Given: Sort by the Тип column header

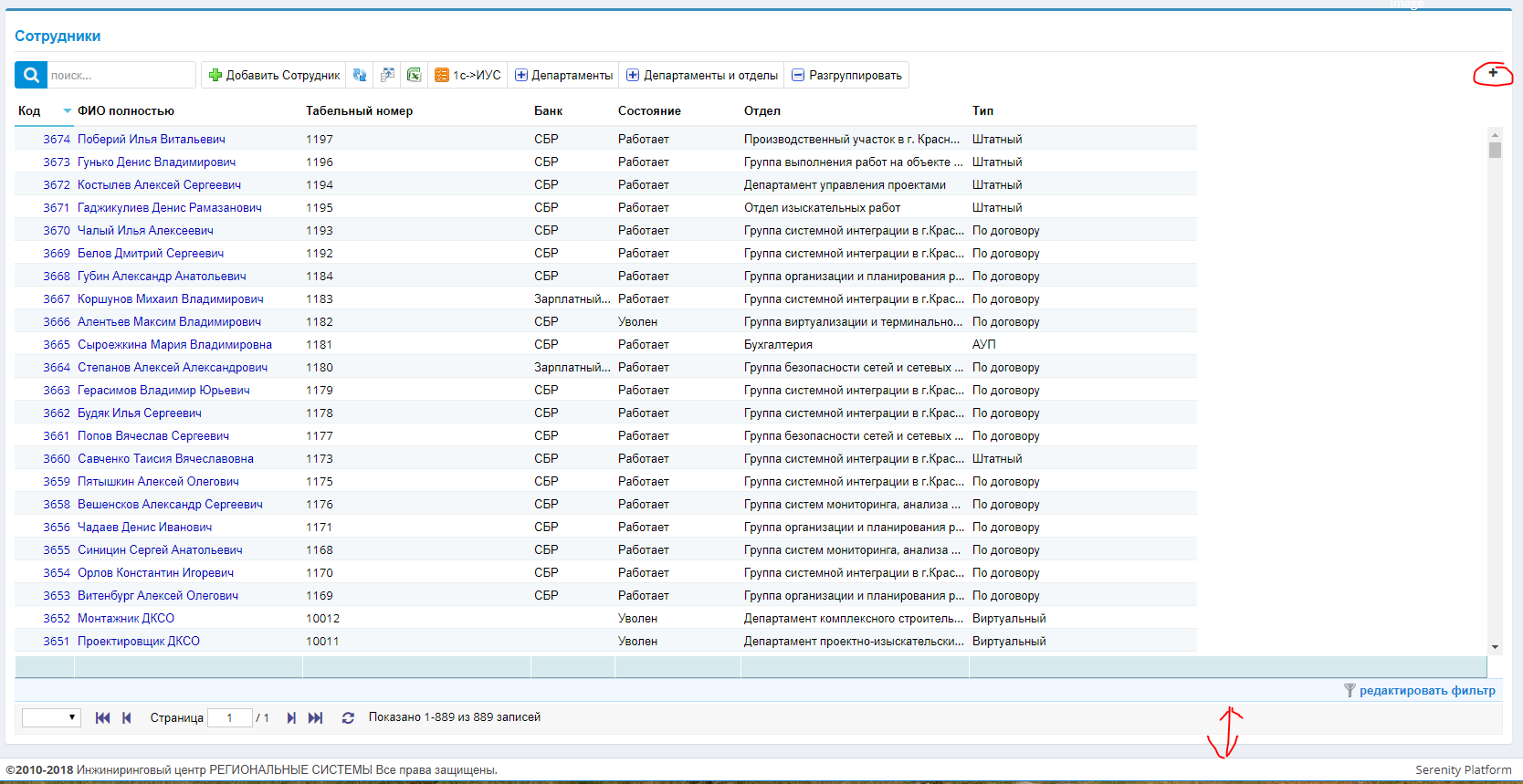Looking at the screenshot, I should click(982, 110).
